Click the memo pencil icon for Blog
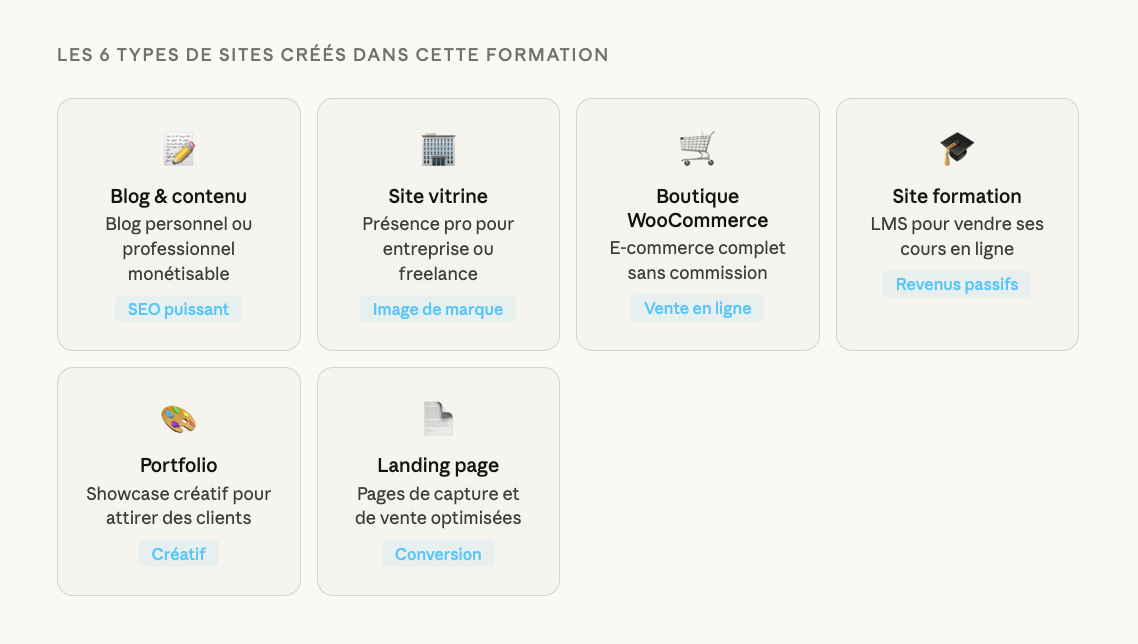 [x=179, y=150]
